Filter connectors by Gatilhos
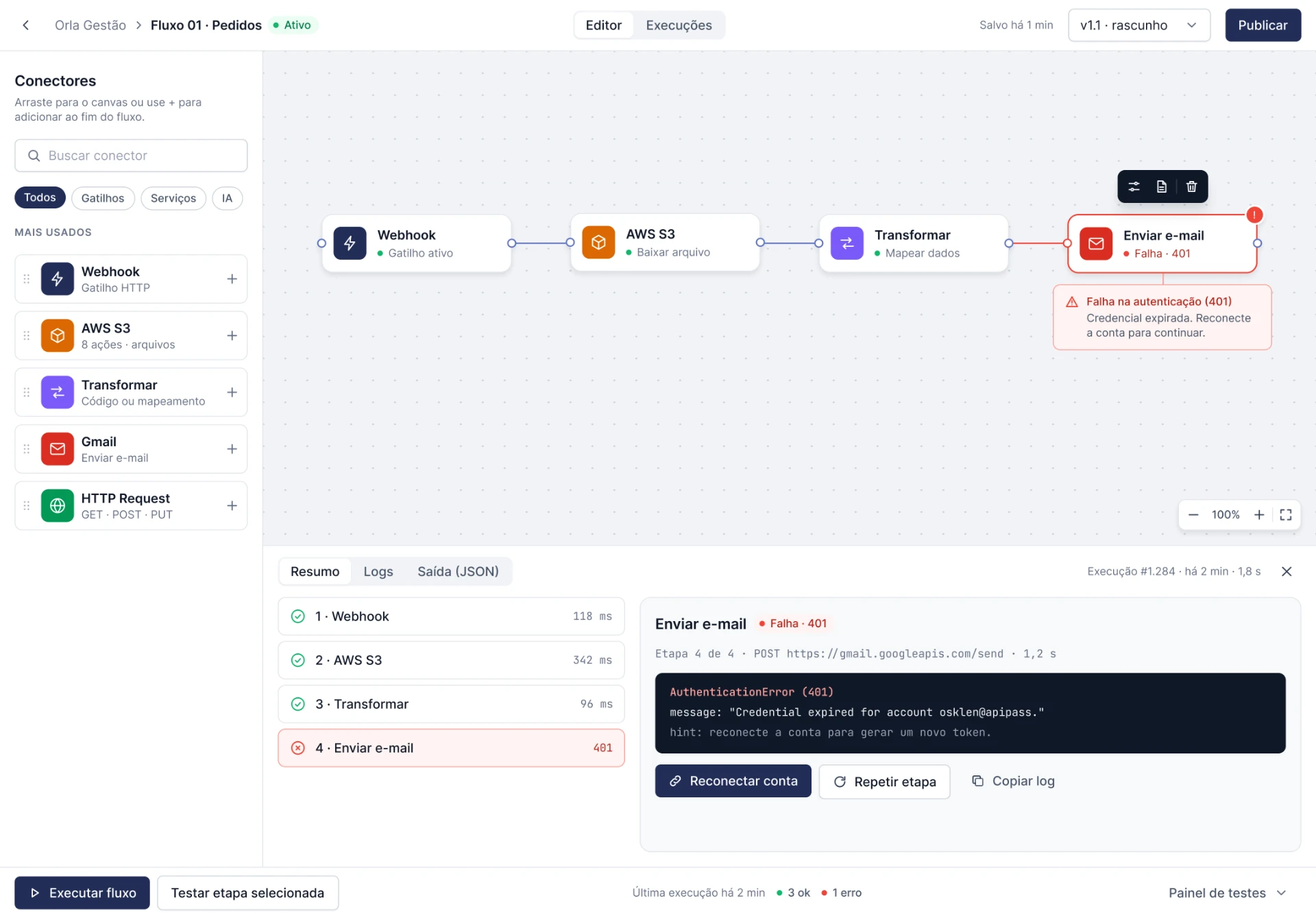 [x=103, y=198]
